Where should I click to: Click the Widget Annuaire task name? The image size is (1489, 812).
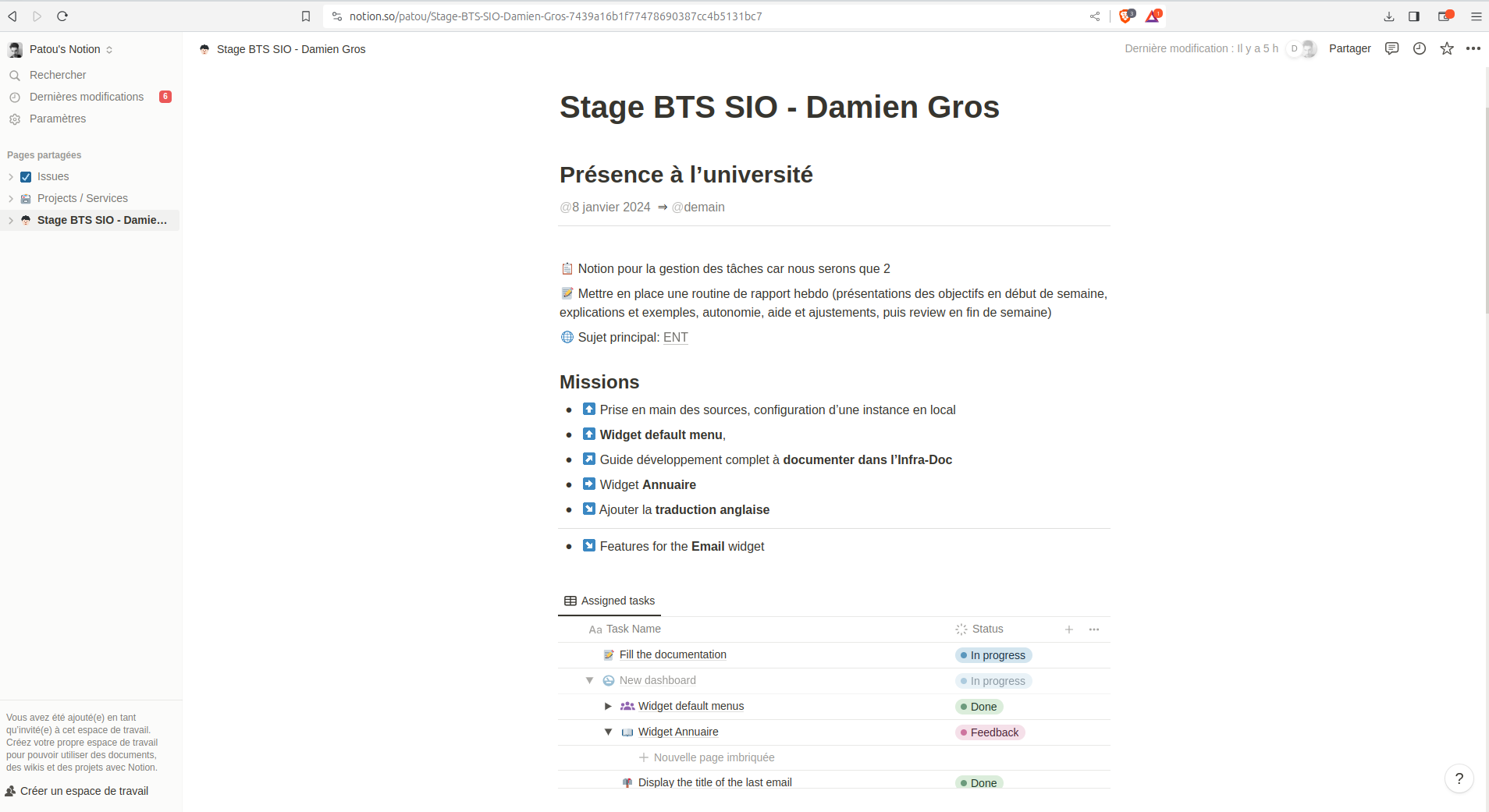click(678, 732)
